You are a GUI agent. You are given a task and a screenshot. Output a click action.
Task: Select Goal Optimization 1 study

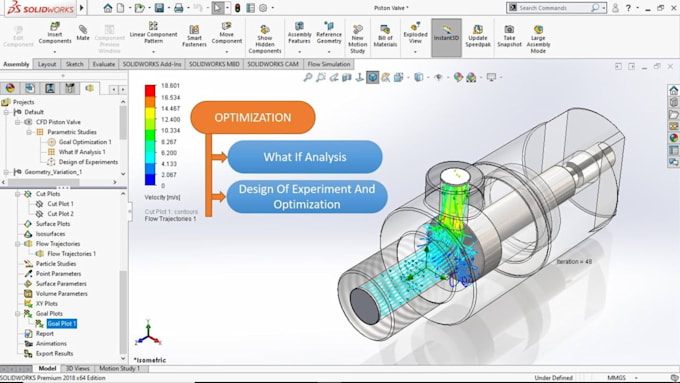pyautogui.click(x=85, y=142)
